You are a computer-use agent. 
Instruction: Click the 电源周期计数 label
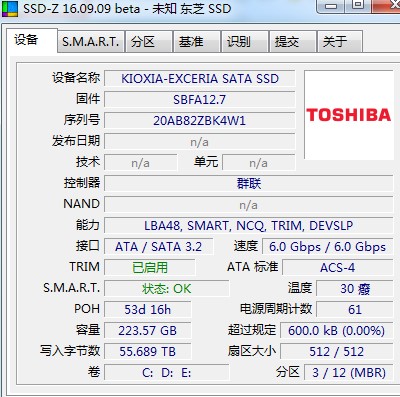(x=276, y=309)
